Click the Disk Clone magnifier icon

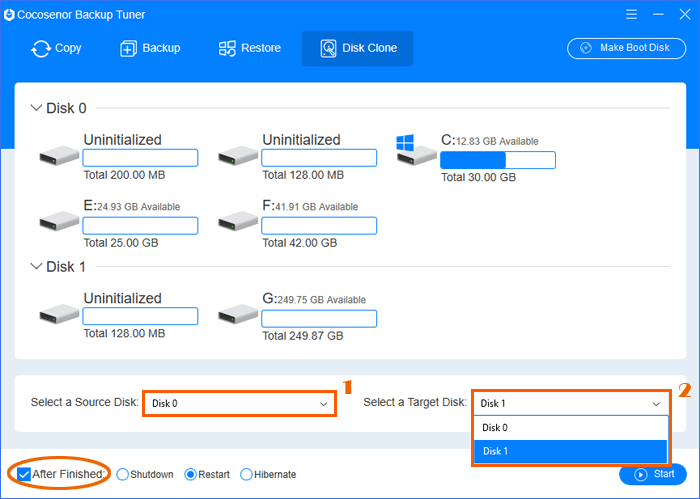[x=329, y=49]
